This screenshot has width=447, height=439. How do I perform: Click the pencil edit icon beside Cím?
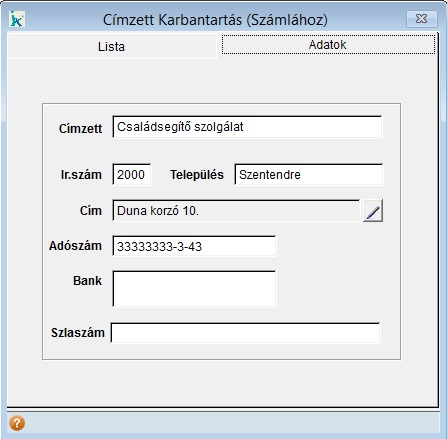coord(373,211)
